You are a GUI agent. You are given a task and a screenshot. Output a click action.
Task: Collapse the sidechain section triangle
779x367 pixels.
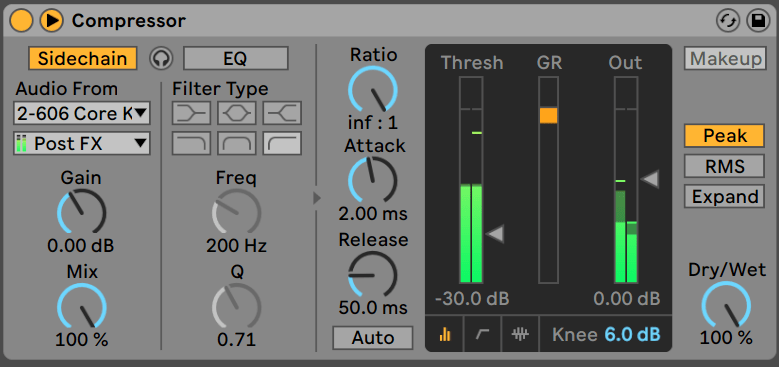pos(316,199)
